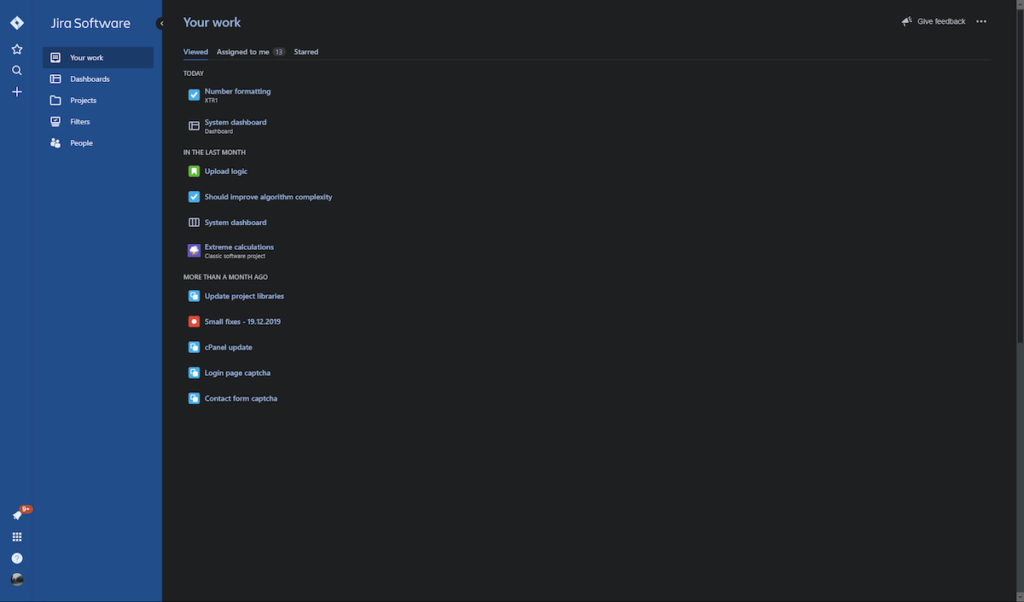Viewport: 1024px width, 602px height.
Task: Open your profile avatar icon
Action: 16,578
